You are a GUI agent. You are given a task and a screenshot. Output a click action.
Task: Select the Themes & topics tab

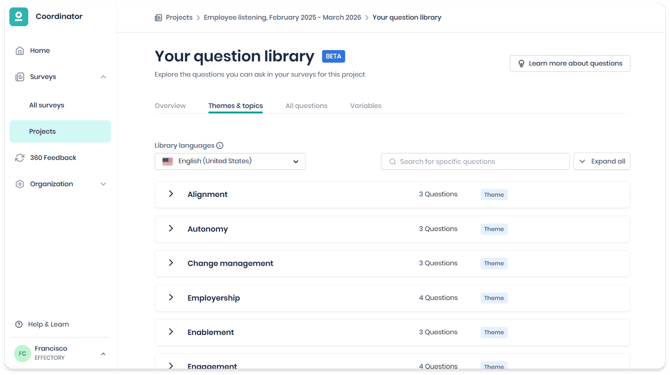click(235, 105)
